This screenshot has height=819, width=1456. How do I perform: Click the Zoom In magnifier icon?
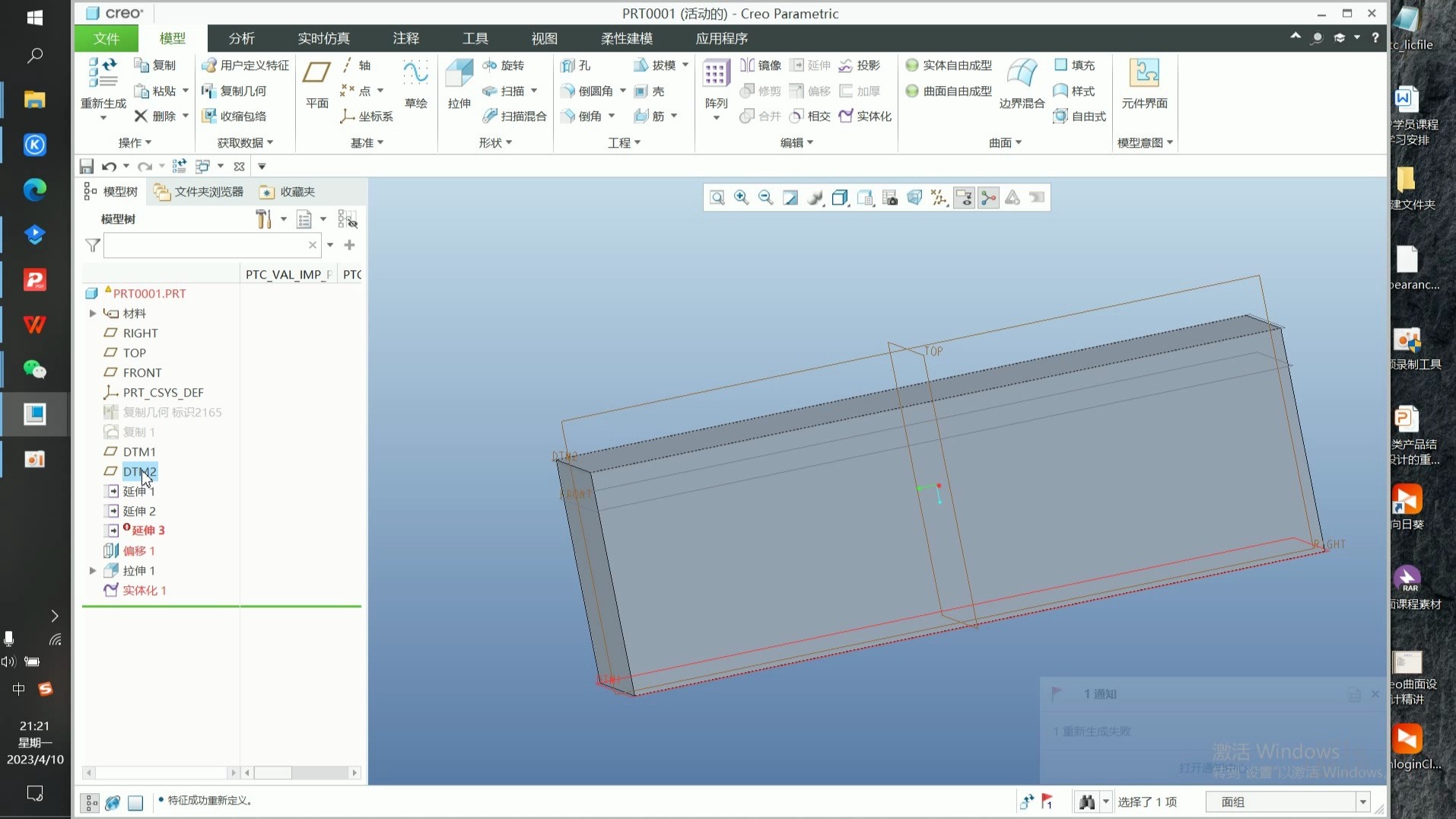[741, 198]
